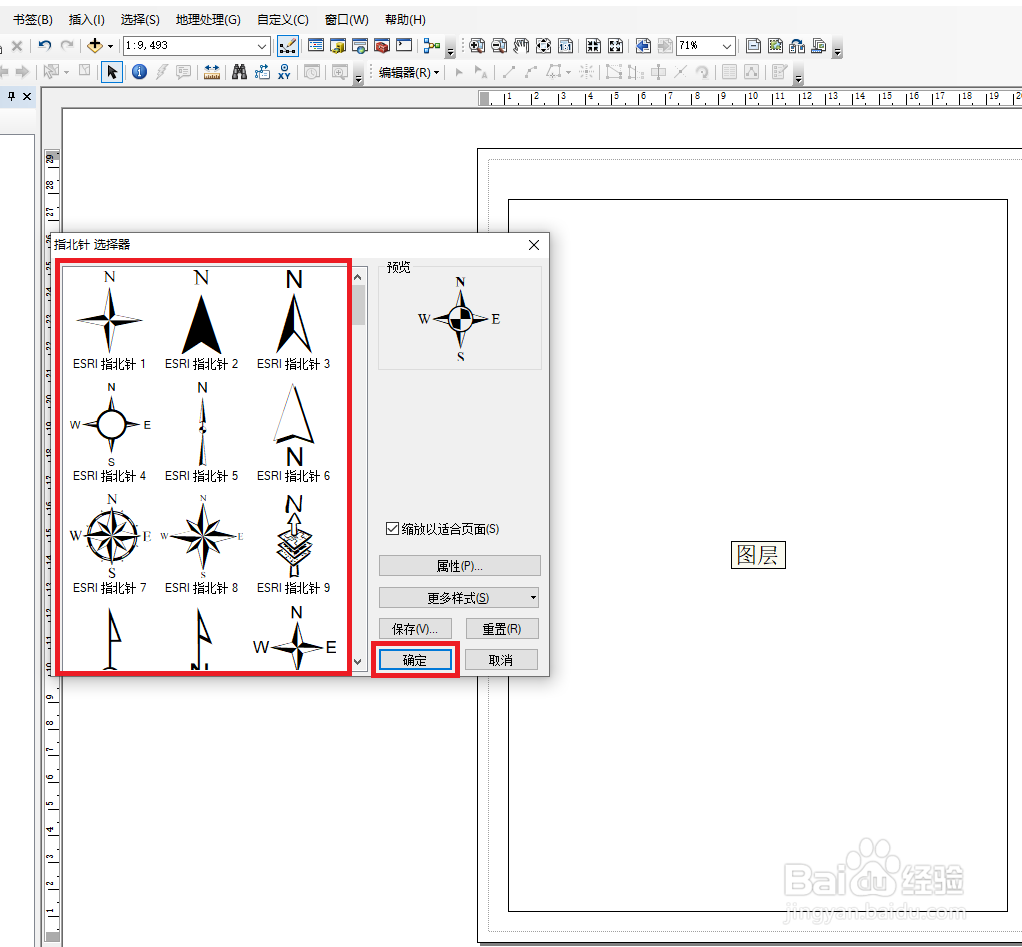Click Zoom Whole Page icon
Viewport: 1022px width, 947px height.
tap(543, 46)
